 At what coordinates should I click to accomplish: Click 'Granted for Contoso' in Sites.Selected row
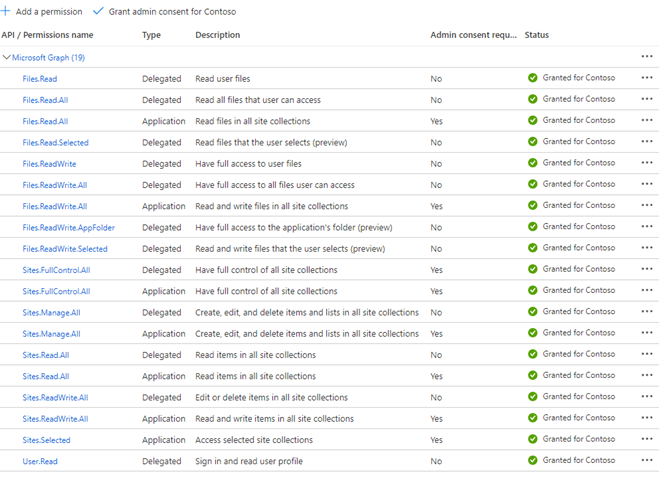(x=579, y=439)
